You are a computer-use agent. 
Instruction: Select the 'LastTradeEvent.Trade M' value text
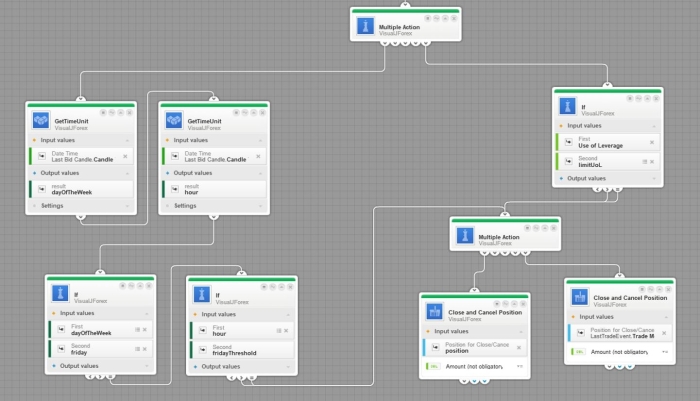(x=622, y=336)
